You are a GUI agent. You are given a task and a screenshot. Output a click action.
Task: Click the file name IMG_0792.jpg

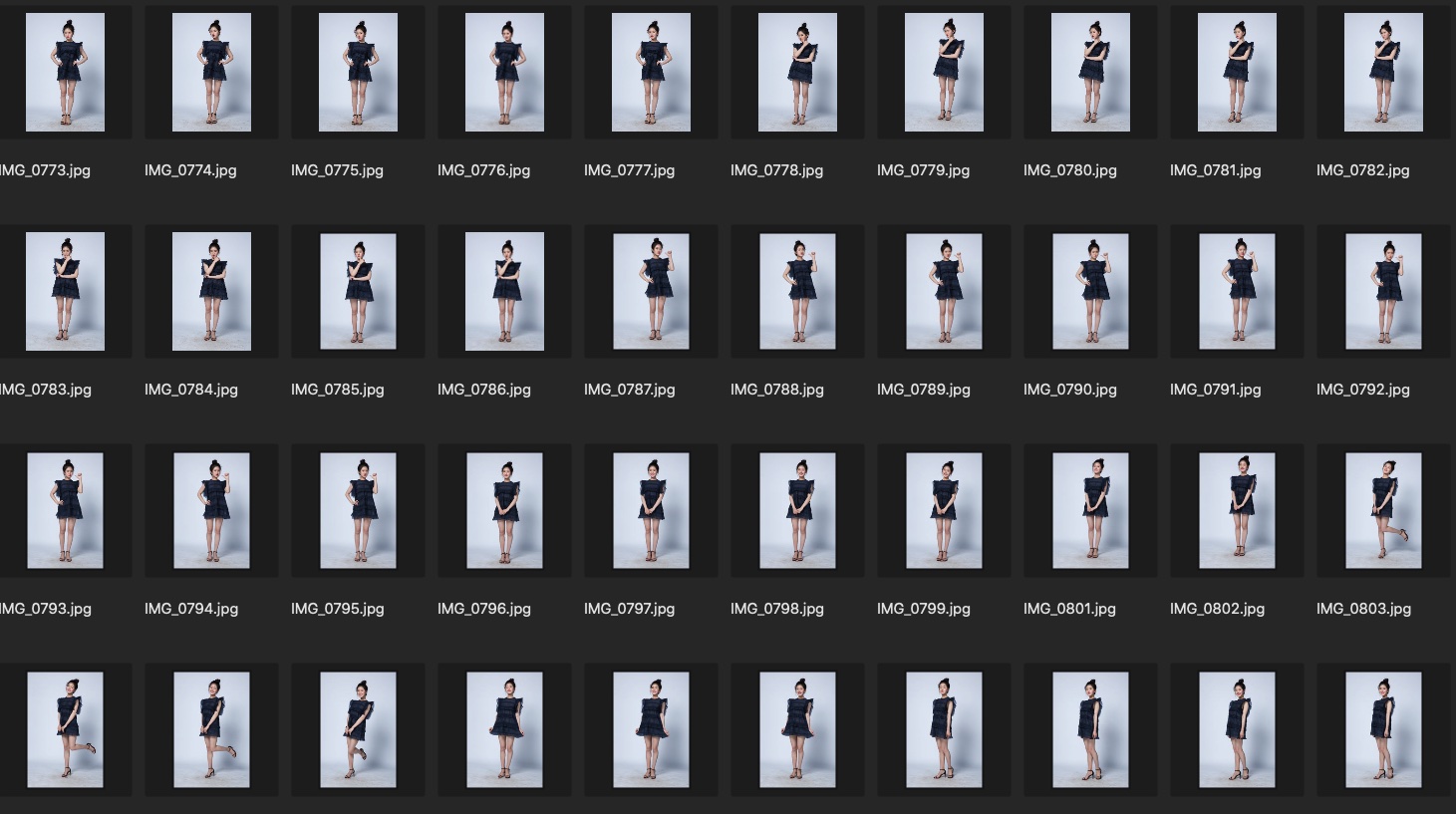pos(1362,390)
